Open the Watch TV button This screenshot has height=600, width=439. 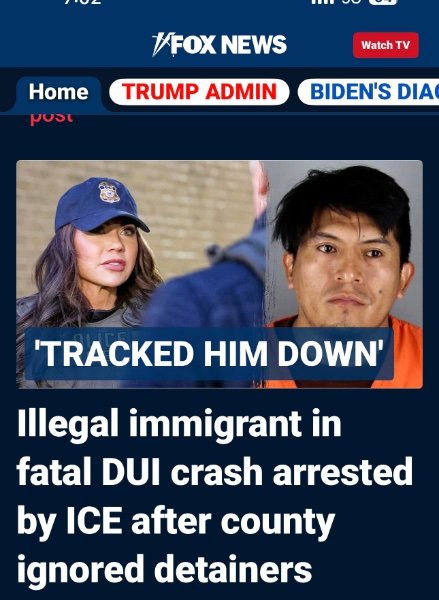385,45
